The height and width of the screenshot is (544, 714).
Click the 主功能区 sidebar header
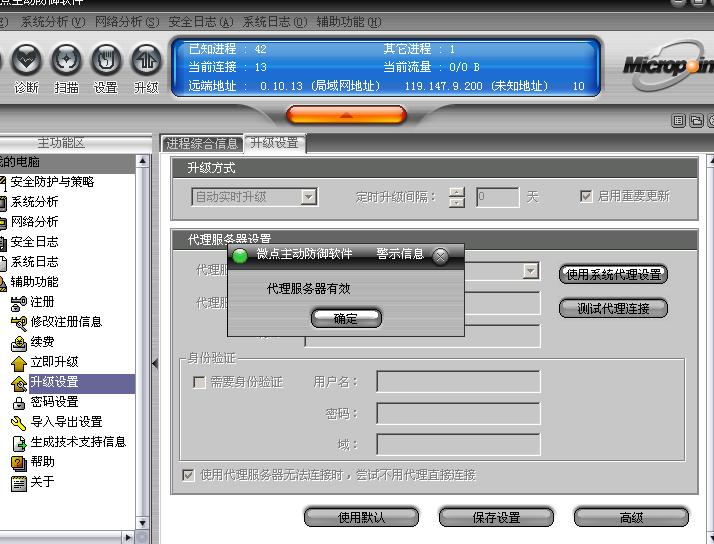click(61, 143)
